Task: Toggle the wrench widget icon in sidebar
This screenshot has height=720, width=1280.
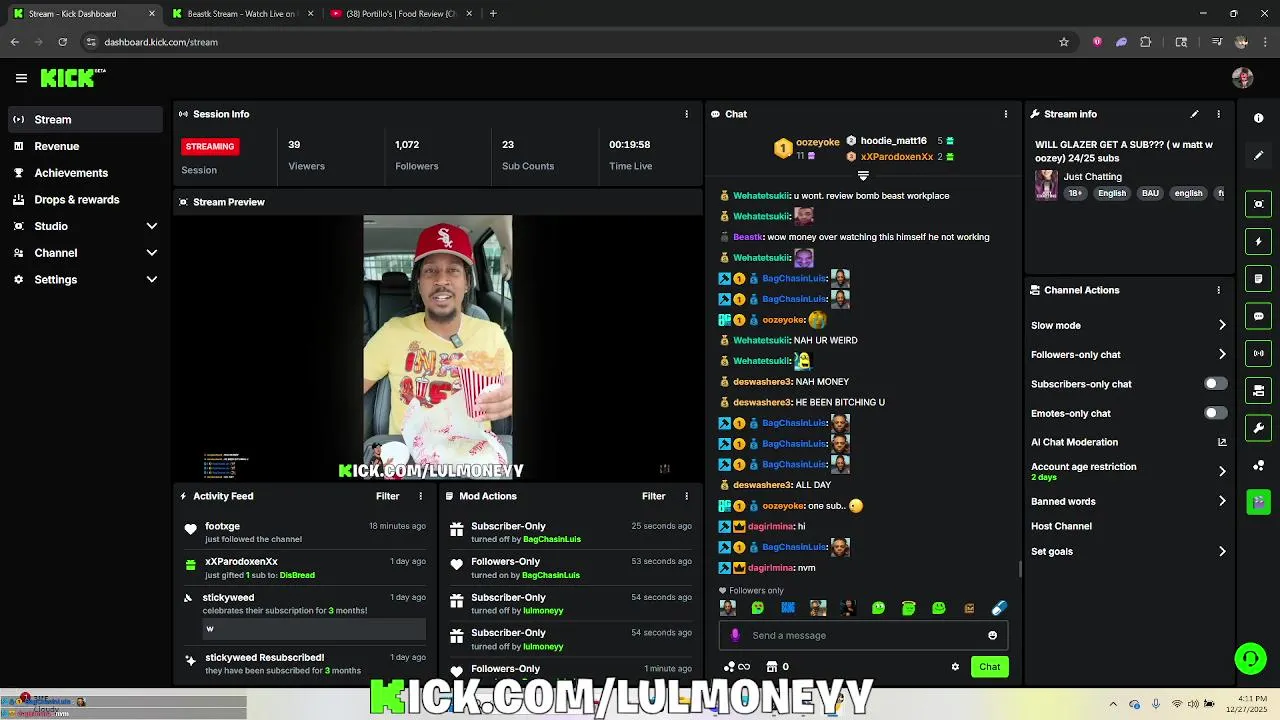Action: [1259, 428]
